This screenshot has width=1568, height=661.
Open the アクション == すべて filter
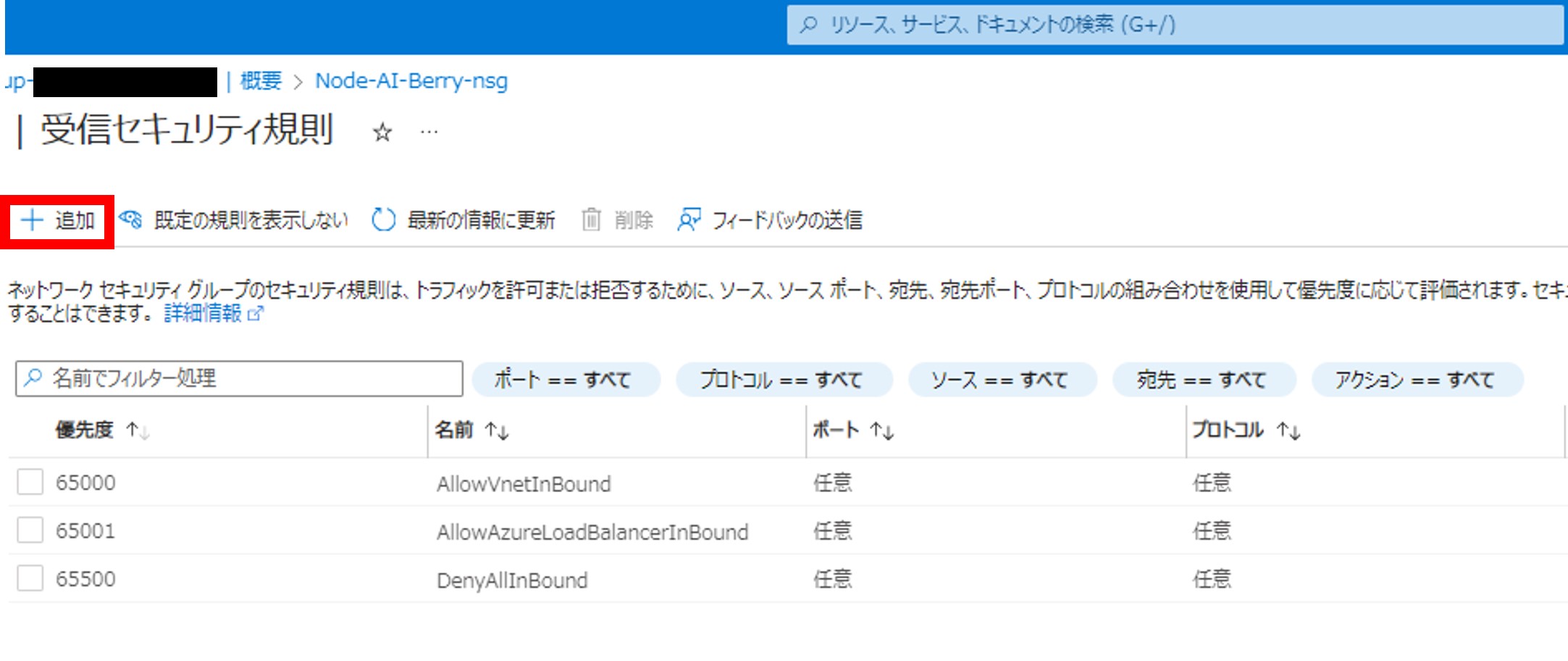point(1417,379)
